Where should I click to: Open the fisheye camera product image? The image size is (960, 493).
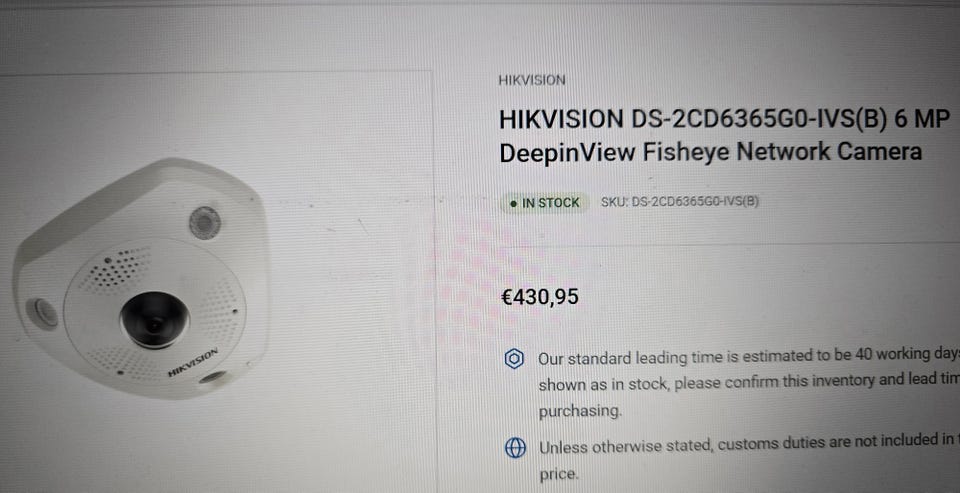(141, 279)
